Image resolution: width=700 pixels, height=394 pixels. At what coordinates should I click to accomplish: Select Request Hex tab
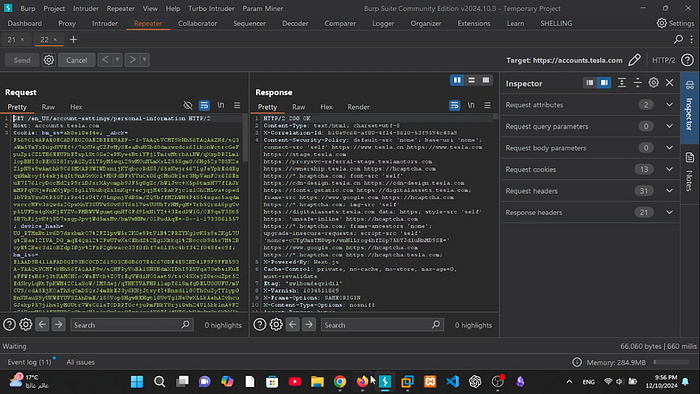(x=76, y=107)
